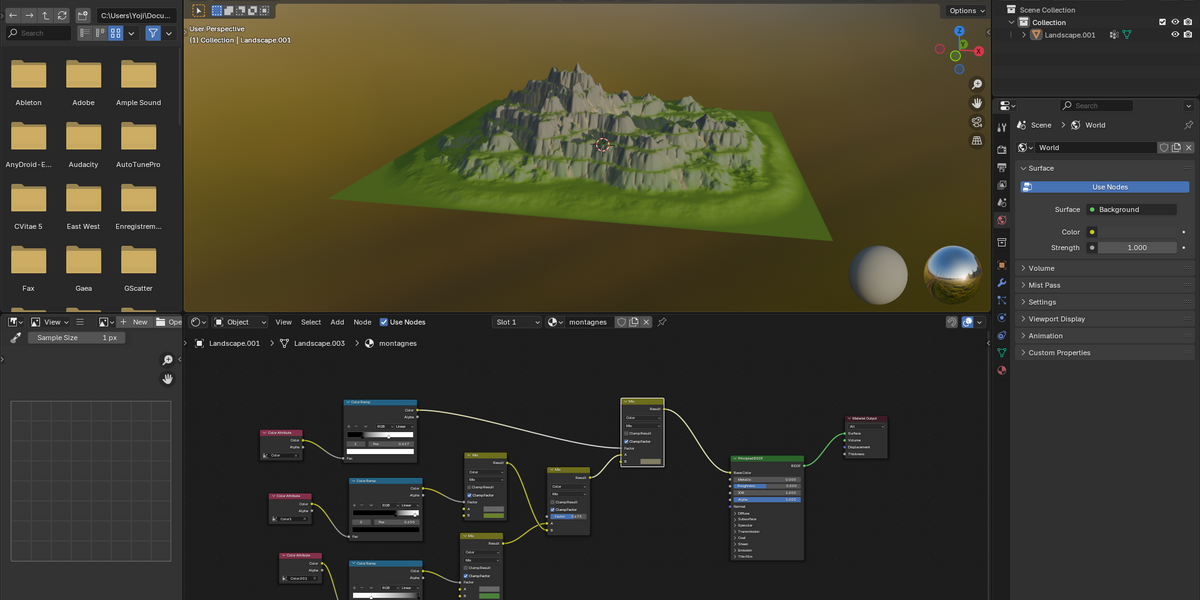Go to parent directory in file browser

click(46, 16)
